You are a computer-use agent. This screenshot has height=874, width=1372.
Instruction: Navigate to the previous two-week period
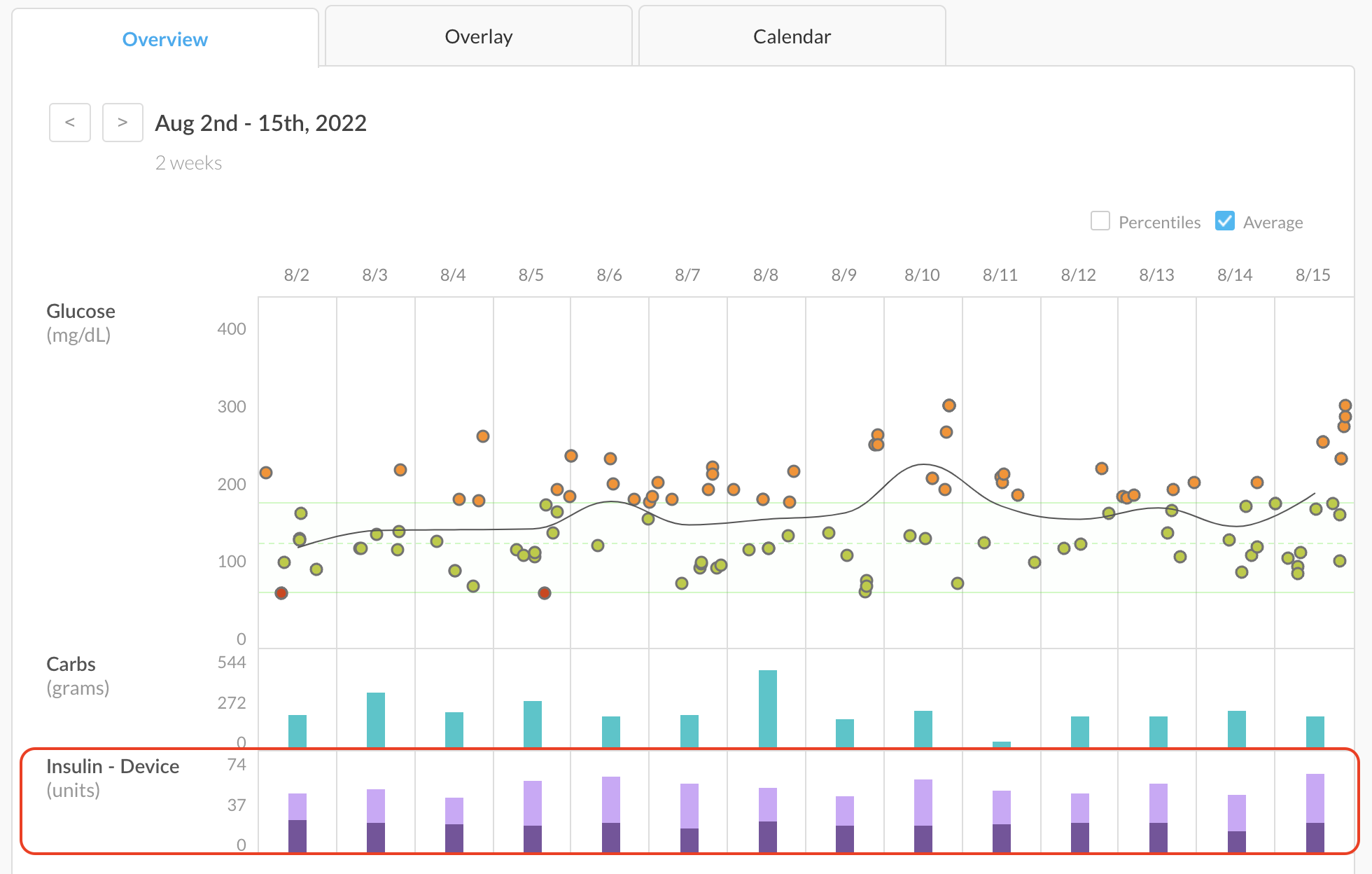pos(69,122)
